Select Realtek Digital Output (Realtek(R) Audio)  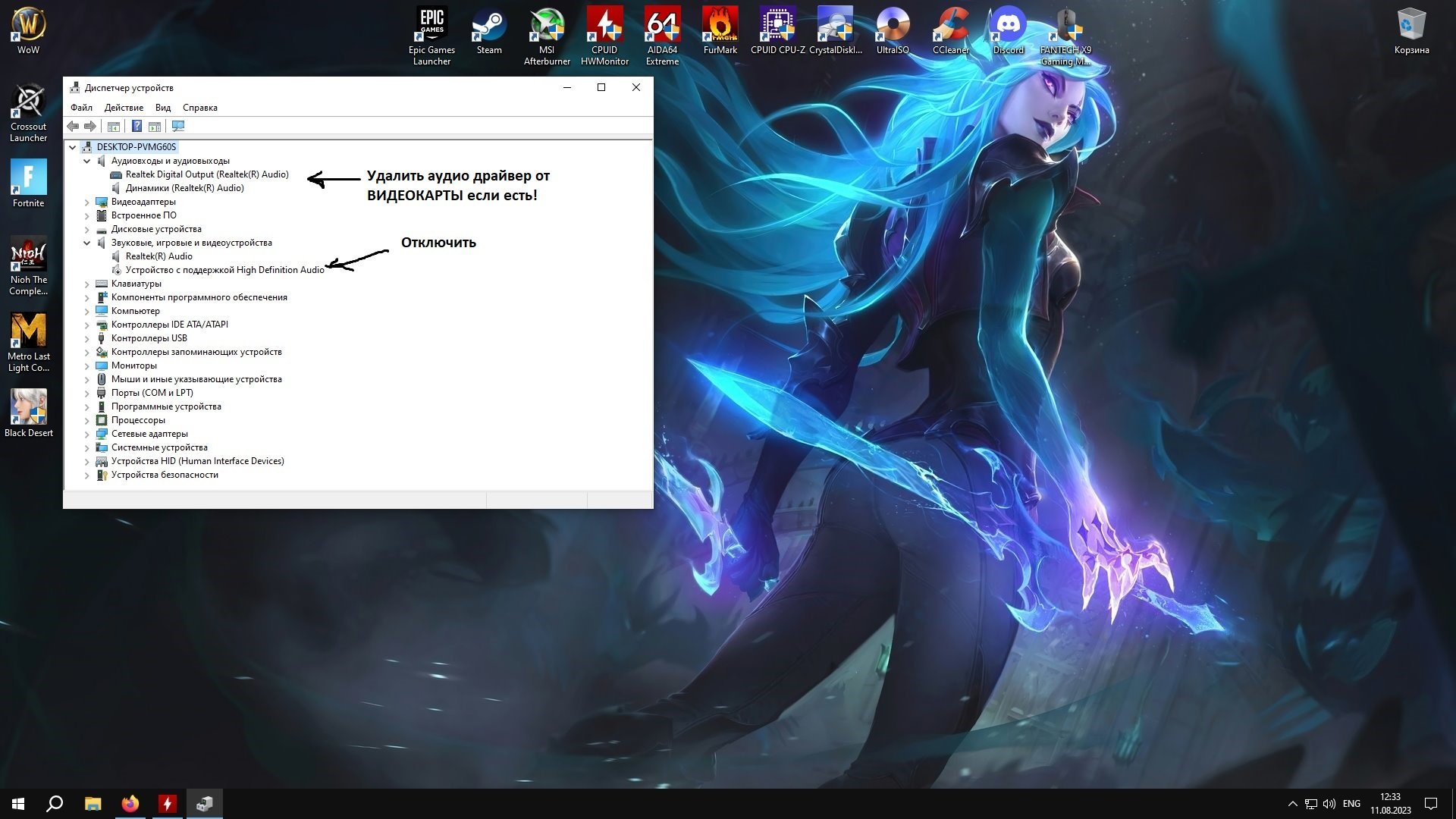pos(207,174)
